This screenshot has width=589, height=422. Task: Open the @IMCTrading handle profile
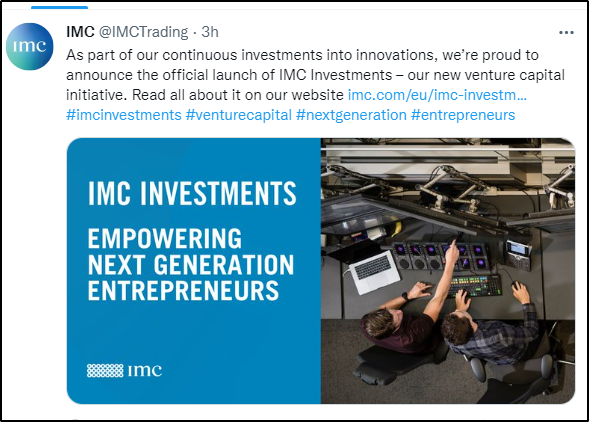[x=143, y=32]
